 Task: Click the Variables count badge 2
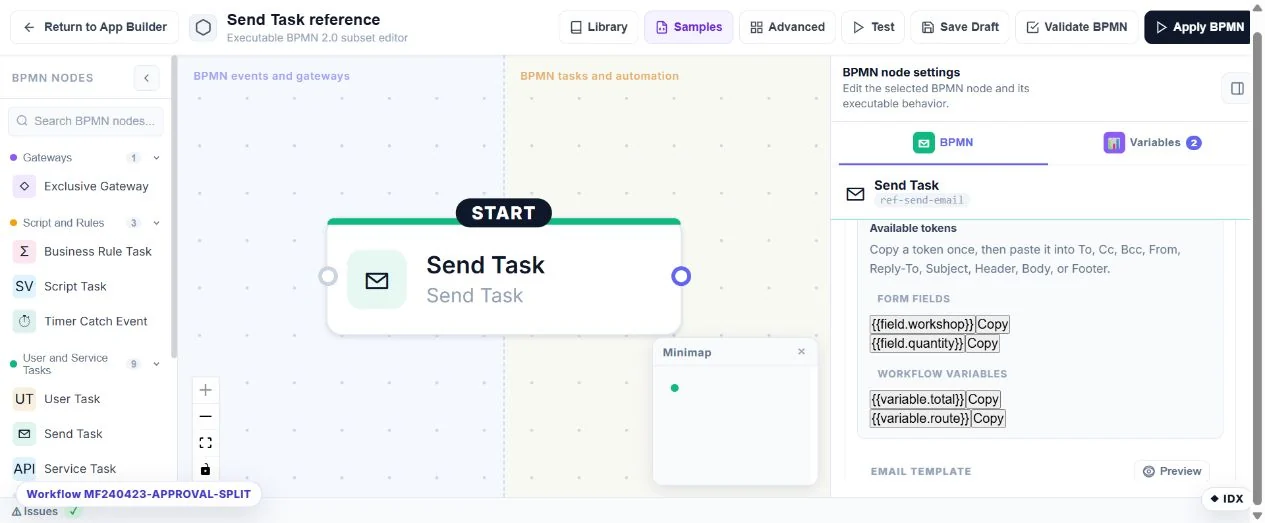[x=1193, y=143]
